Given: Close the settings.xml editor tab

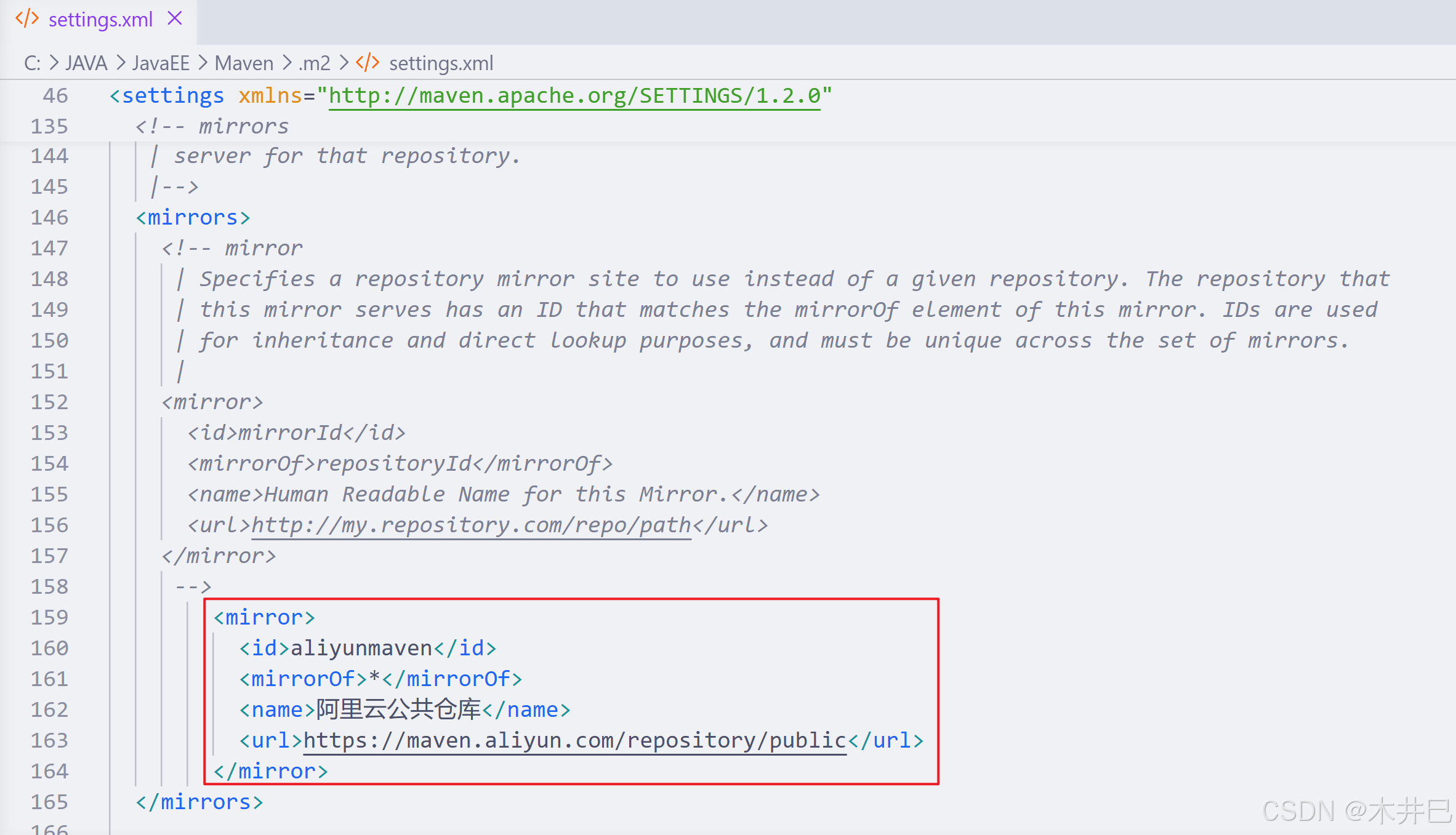Looking at the screenshot, I should pyautogui.click(x=175, y=18).
